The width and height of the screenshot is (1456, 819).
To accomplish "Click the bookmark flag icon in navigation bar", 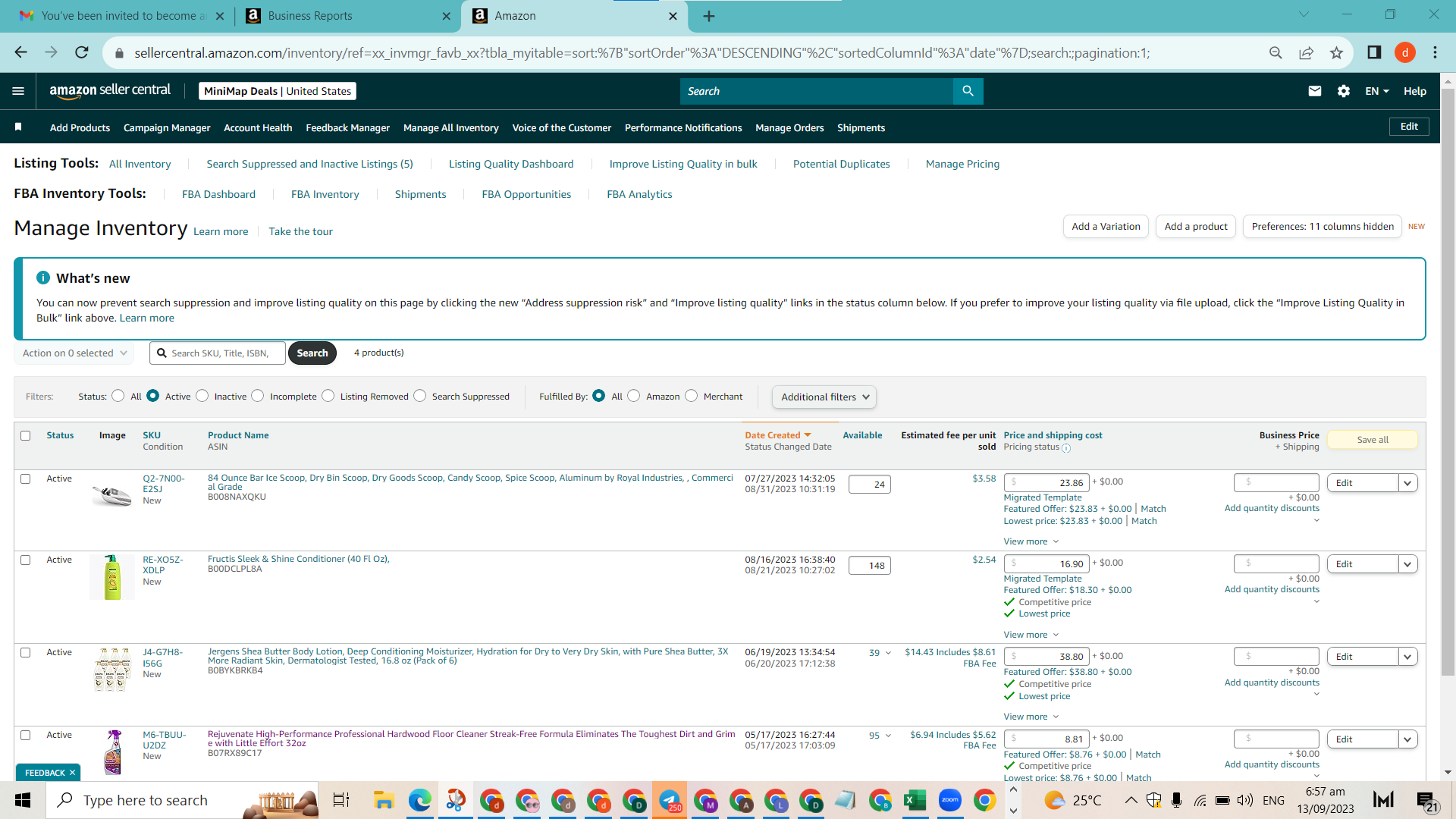I will coord(18,127).
